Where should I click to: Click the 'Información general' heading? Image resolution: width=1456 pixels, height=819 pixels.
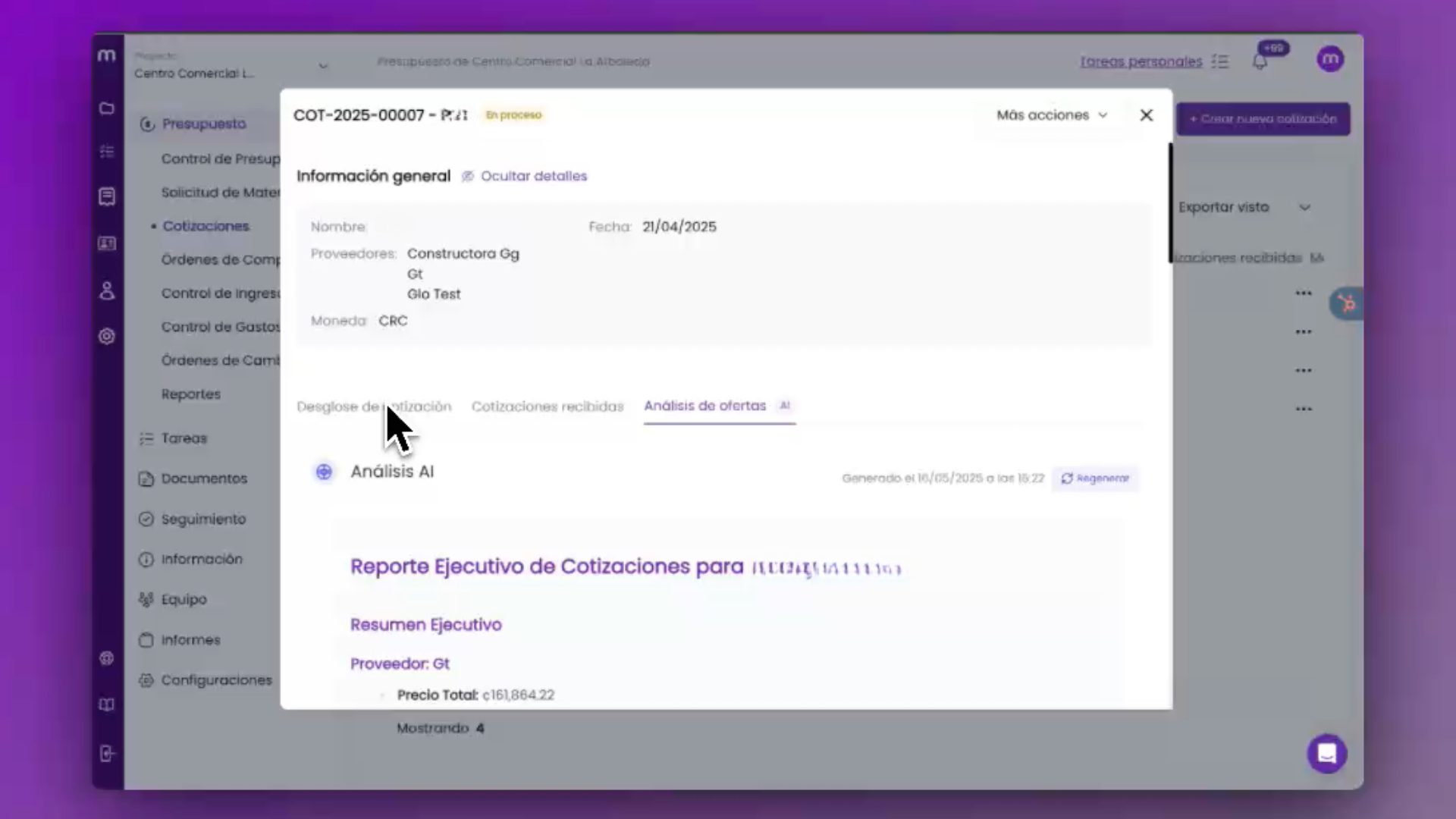point(373,176)
